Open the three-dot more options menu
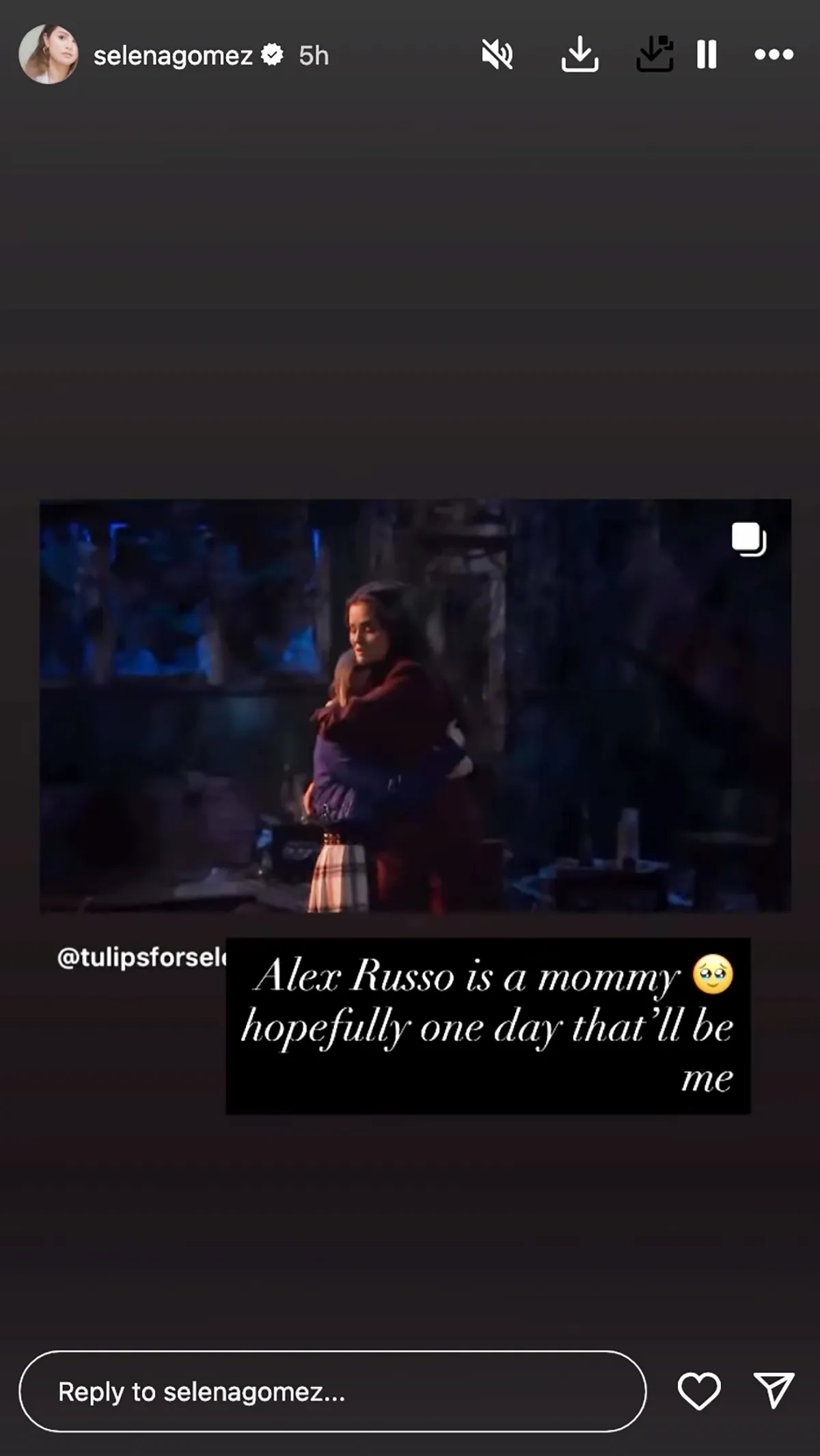 click(774, 55)
